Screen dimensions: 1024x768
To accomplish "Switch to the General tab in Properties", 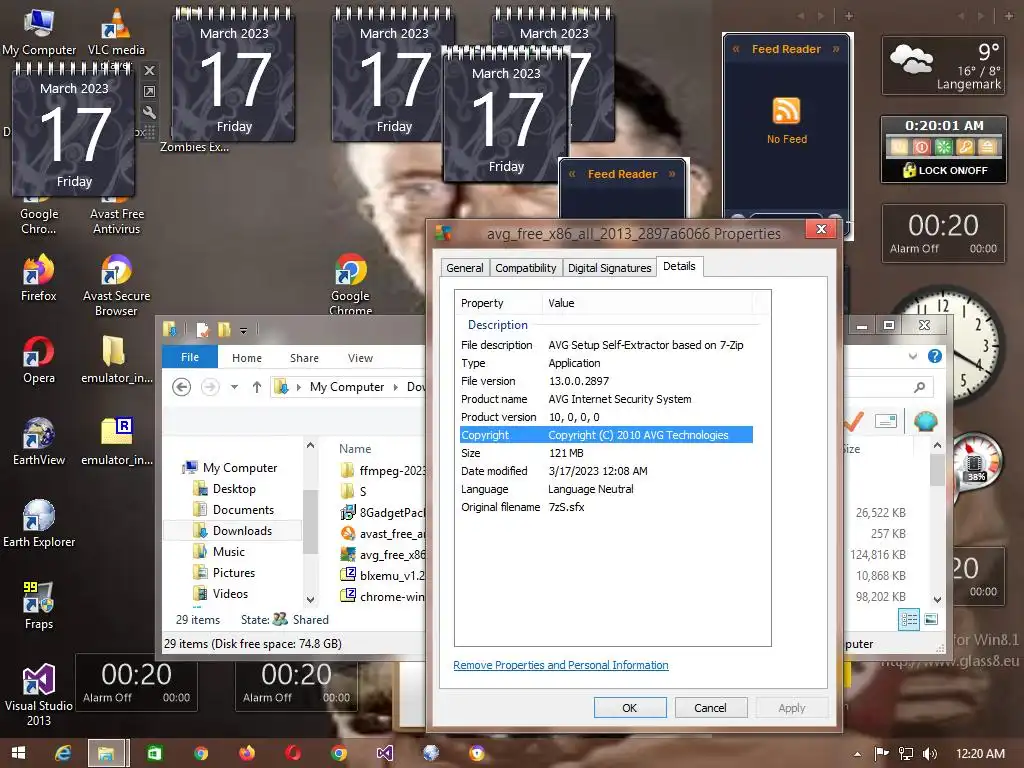I will pos(465,268).
